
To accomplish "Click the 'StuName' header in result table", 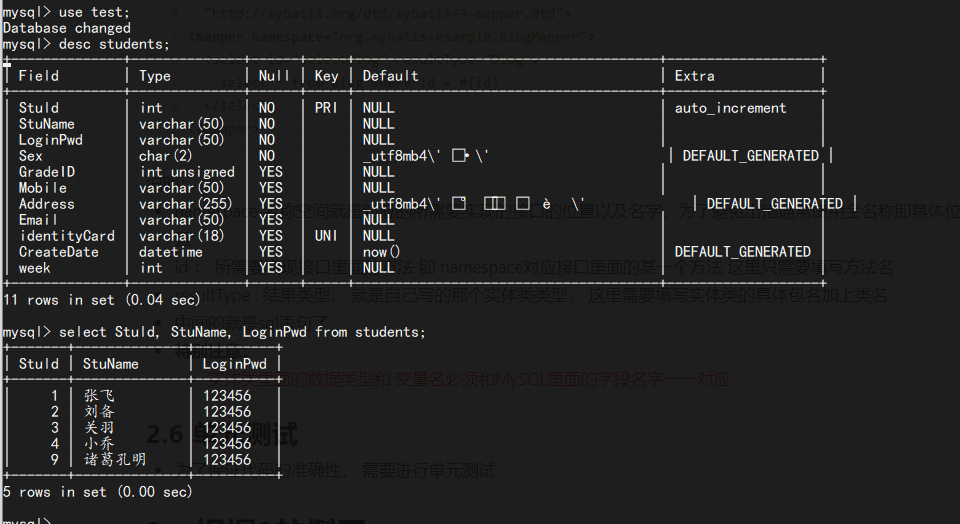I will [x=111, y=364].
